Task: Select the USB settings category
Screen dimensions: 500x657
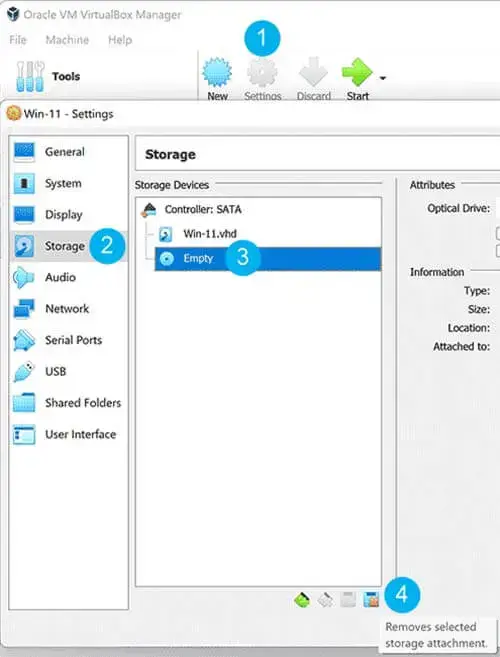Action: point(69,371)
